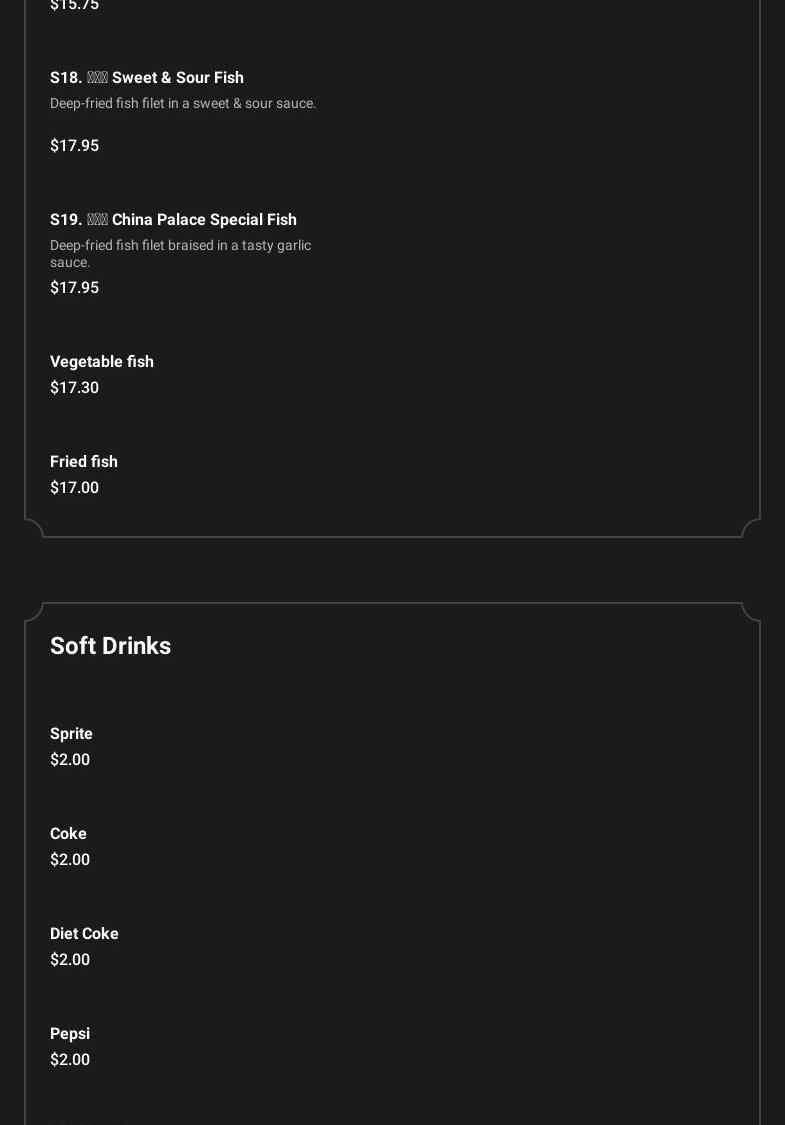Screen dimensions: 785x1125
Task: Click the $17.00 price for Fried fish
Action: click(75, 488)
